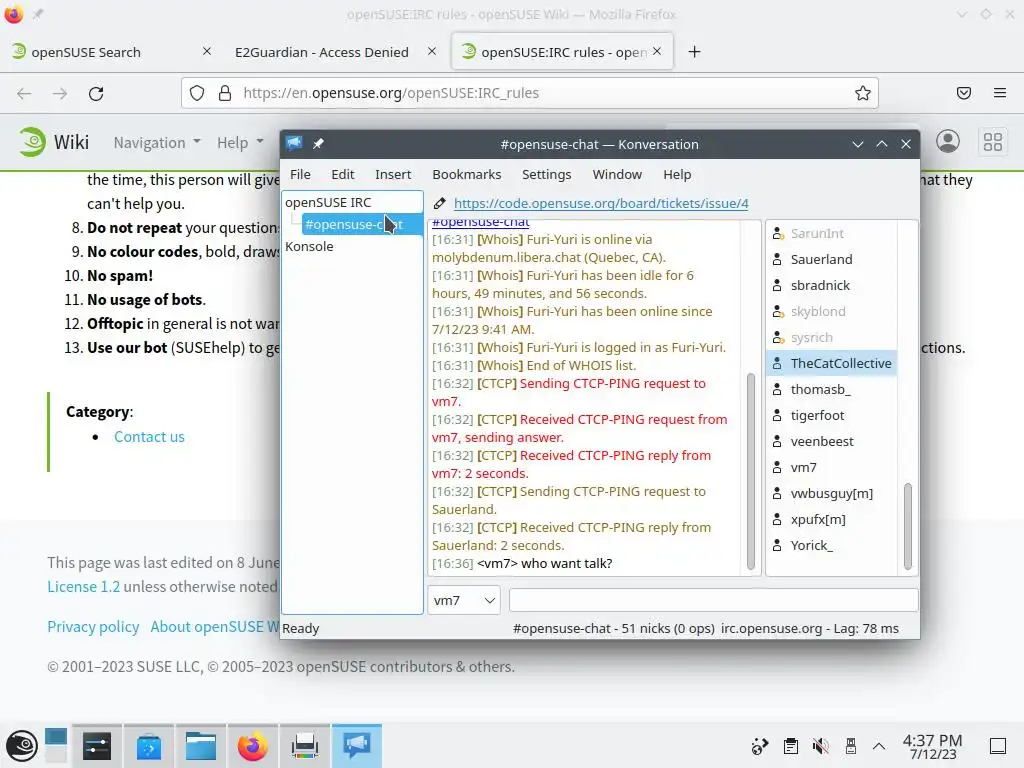
Task: Click the Firefox reload page icon
Action: point(96,93)
